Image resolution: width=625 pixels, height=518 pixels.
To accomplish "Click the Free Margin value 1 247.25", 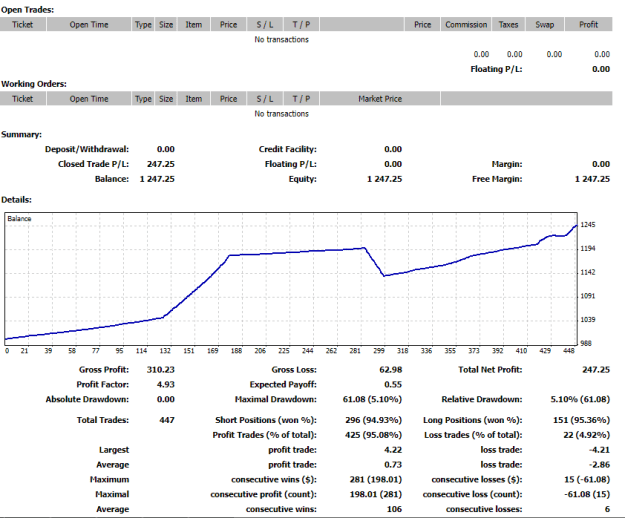I will tap(592, 179).
